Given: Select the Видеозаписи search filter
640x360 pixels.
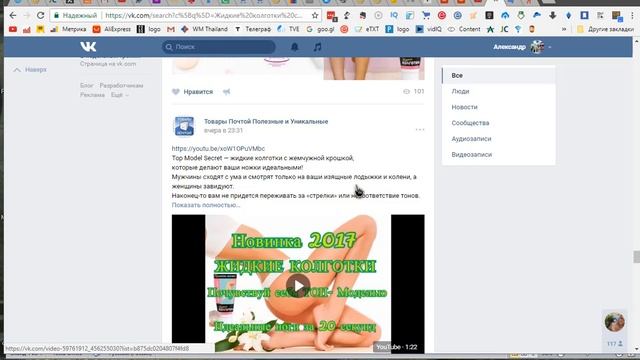Looking at the screenshot, I should click(499, 155).
